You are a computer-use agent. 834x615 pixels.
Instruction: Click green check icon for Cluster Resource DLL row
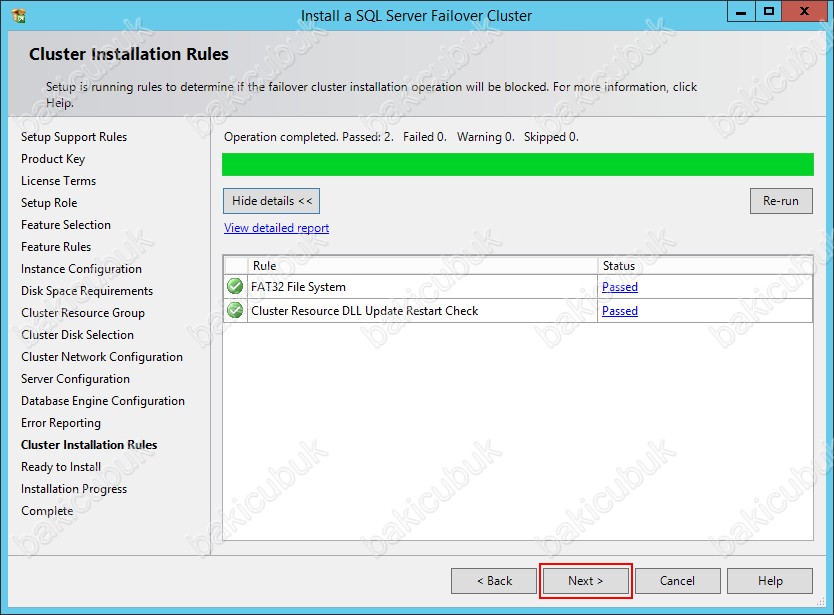tap(235, 310)
